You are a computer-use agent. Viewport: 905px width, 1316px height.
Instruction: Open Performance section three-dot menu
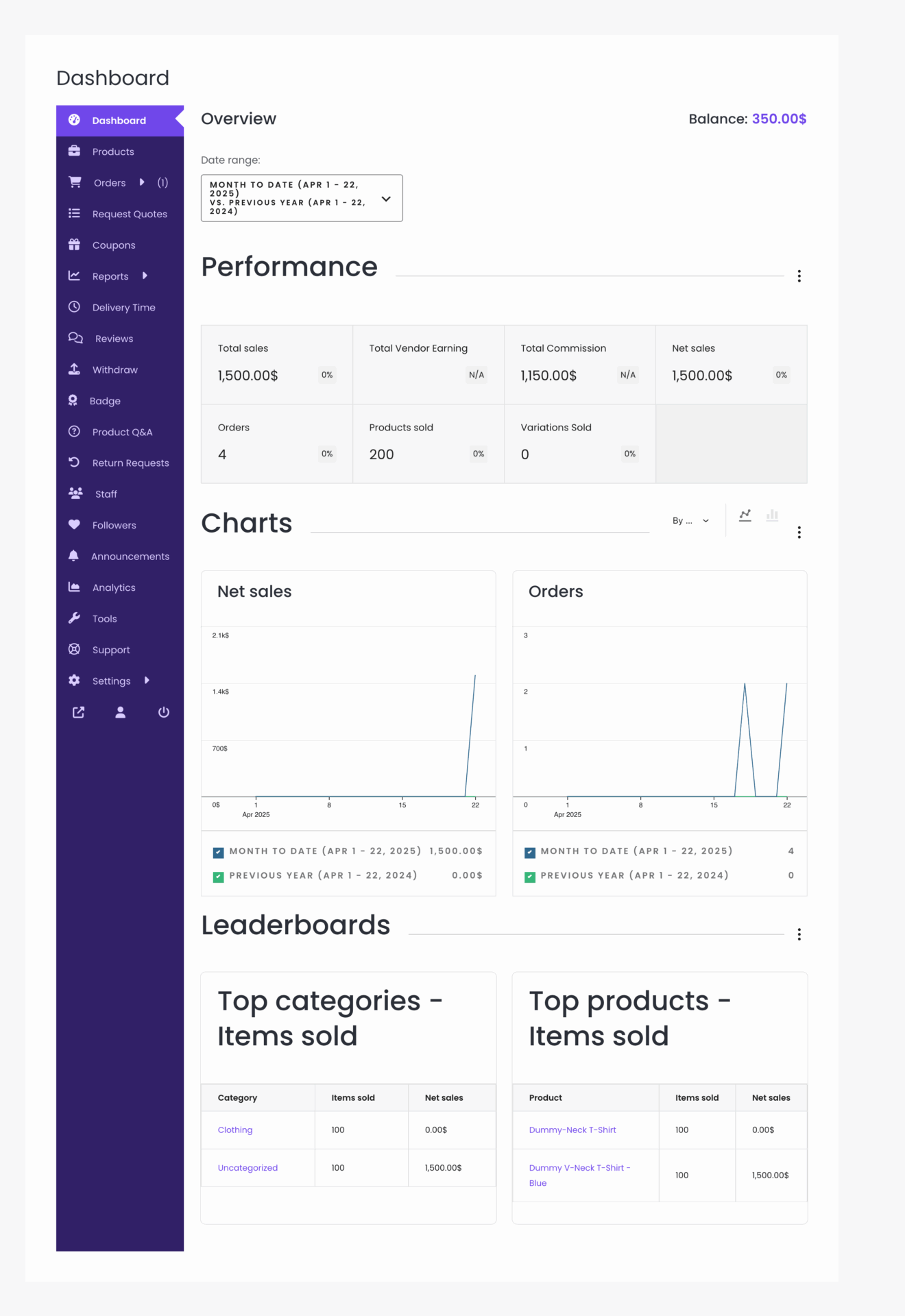pos(799,276)
